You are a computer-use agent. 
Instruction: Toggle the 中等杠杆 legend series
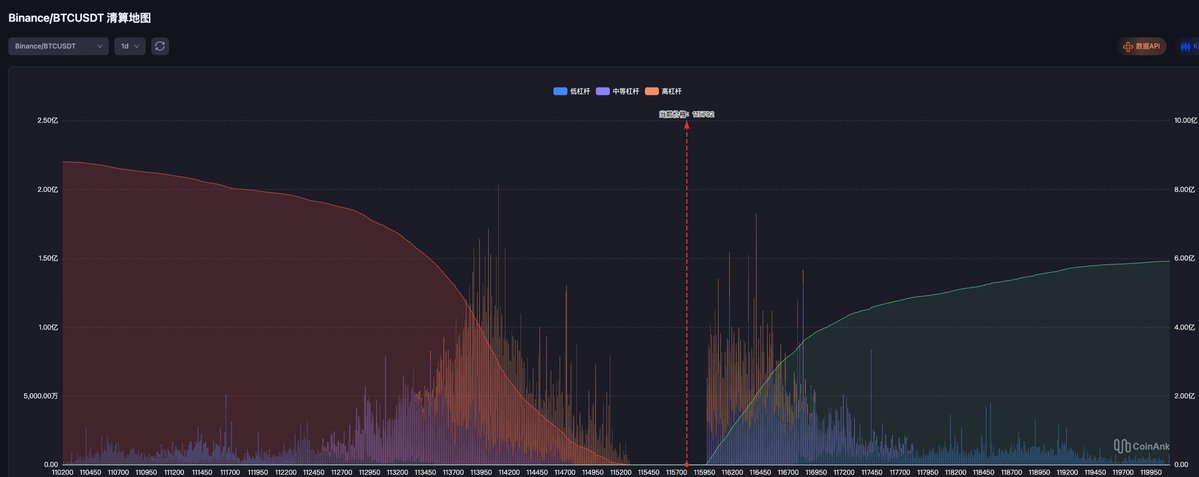pyautogui.click(x=617, y=91)
